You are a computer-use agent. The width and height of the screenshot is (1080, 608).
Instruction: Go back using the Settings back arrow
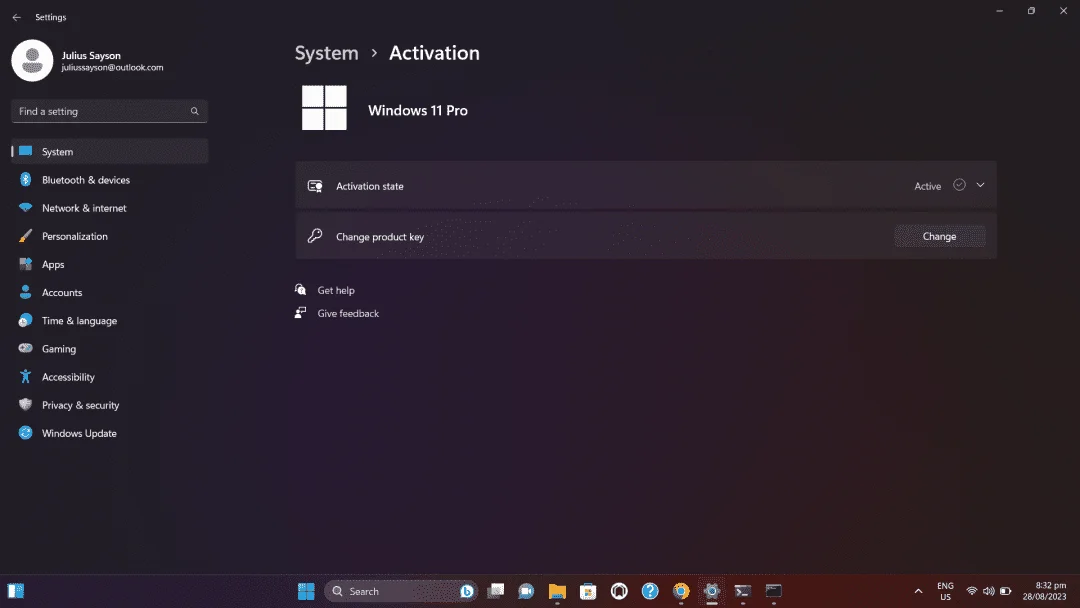point(17,17)
